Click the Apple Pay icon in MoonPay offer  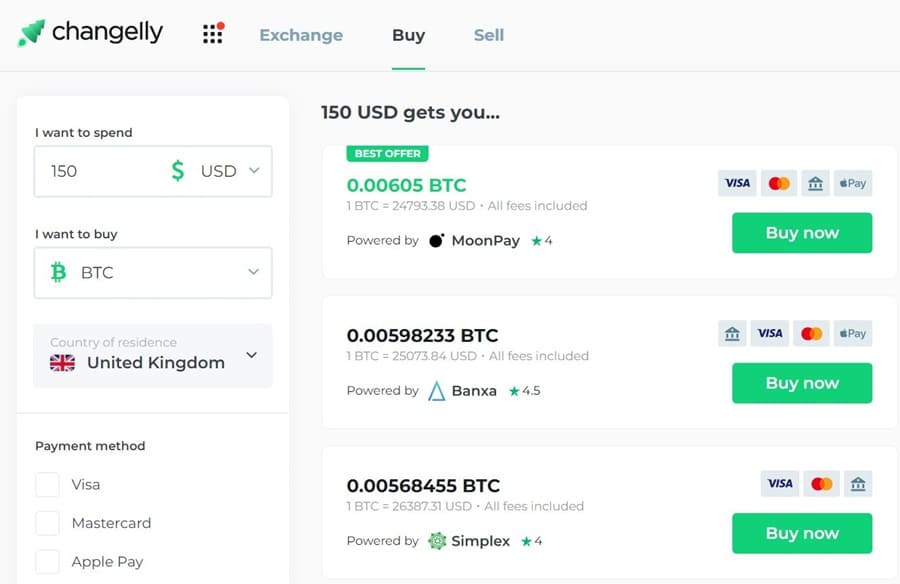[853, 183]
